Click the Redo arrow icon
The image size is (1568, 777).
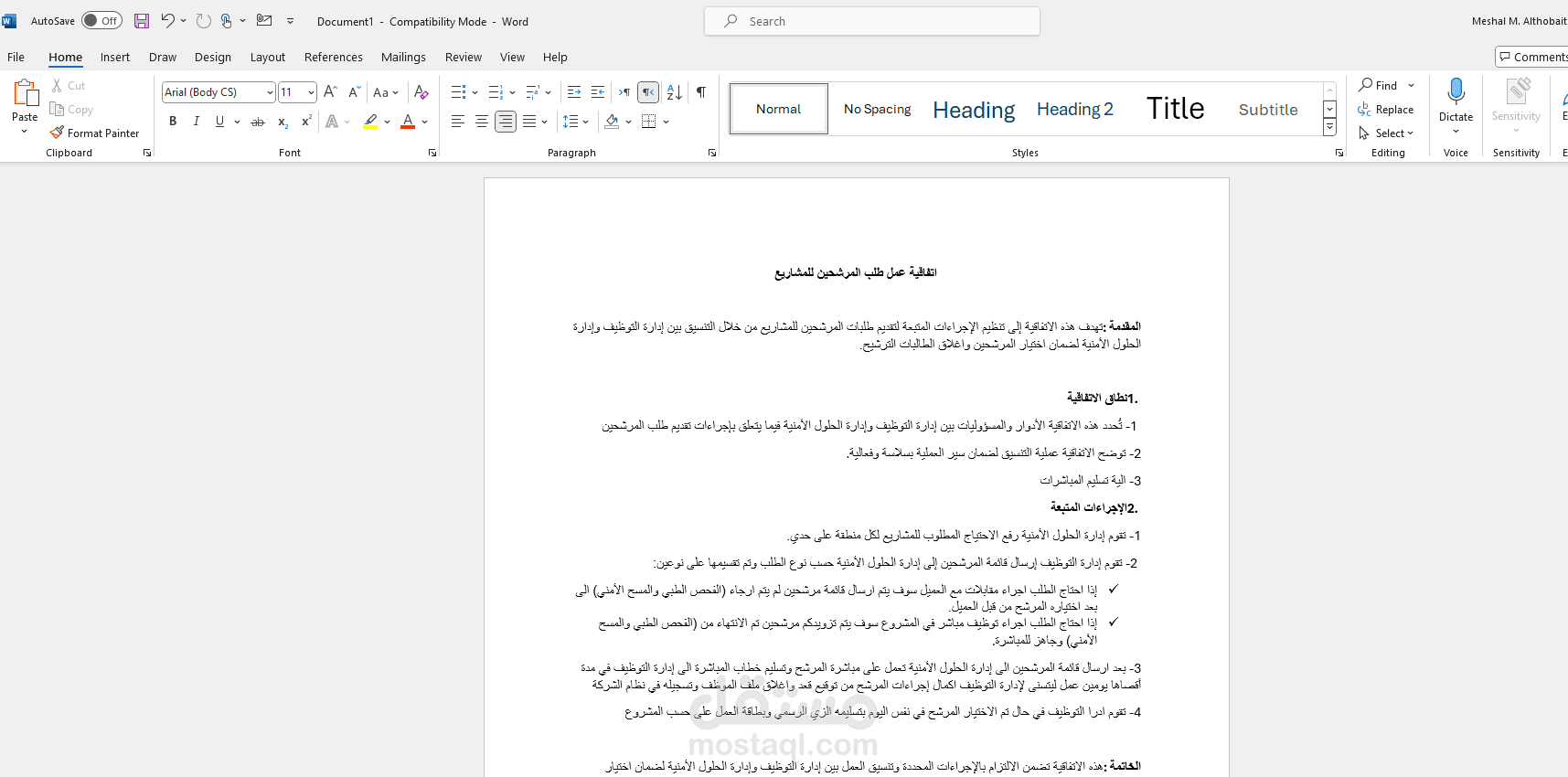click(x=203, y=21)
